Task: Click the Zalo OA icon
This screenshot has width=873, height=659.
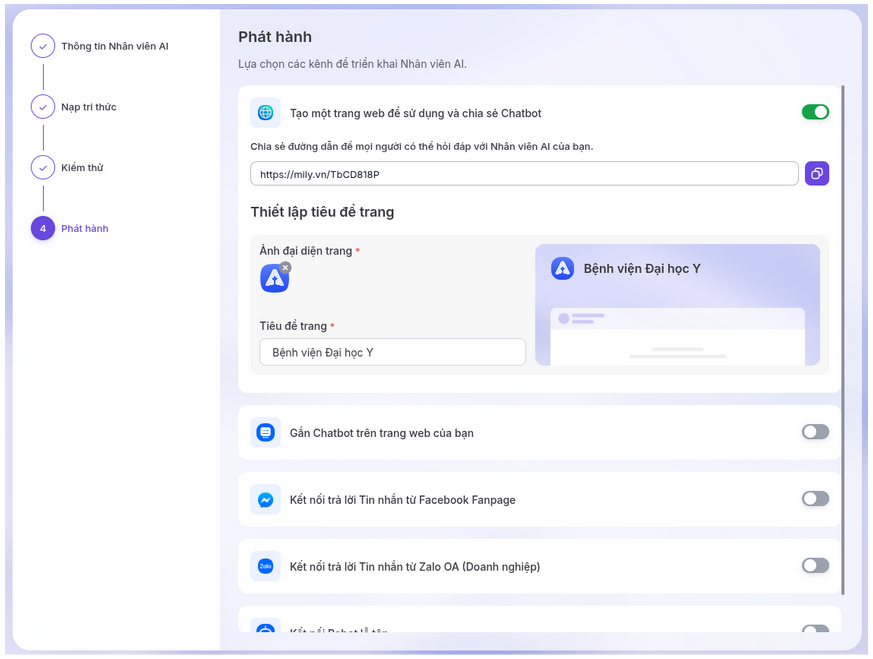Action: click(x=265, y=566)
